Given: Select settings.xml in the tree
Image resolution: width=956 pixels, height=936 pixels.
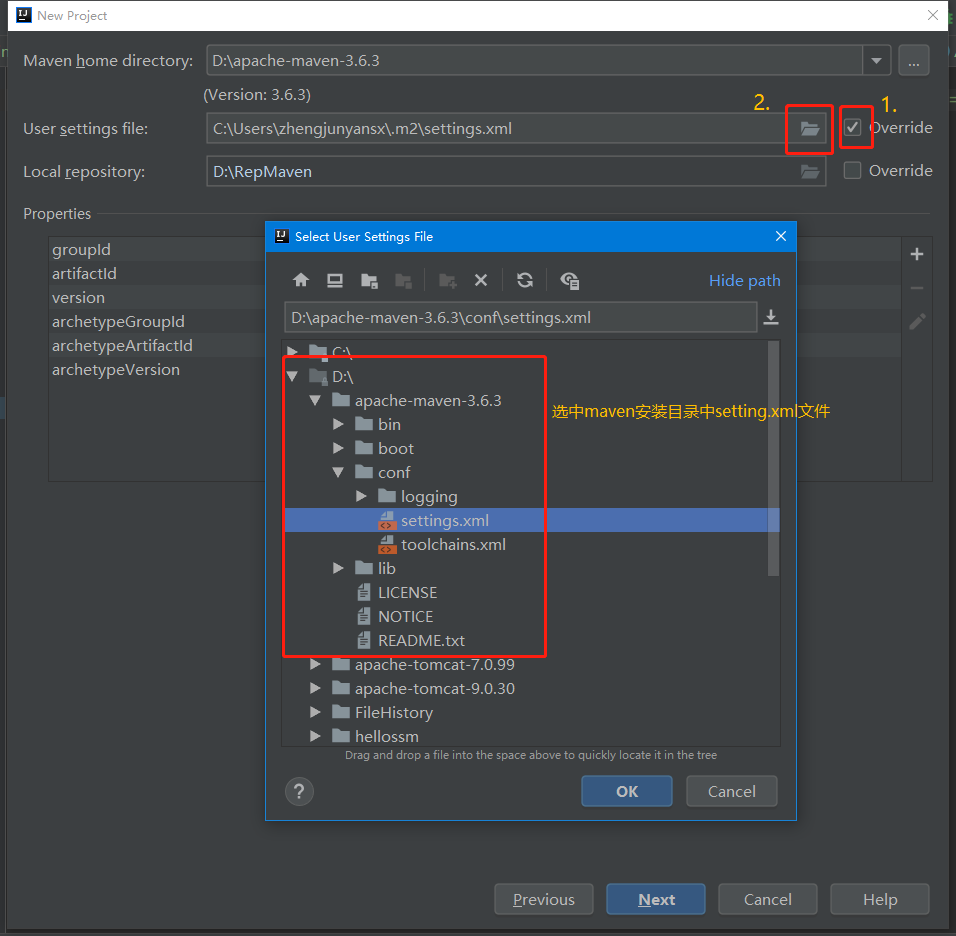Looking at the screenshot, I should pyautogui.click(x=532, y=520).
